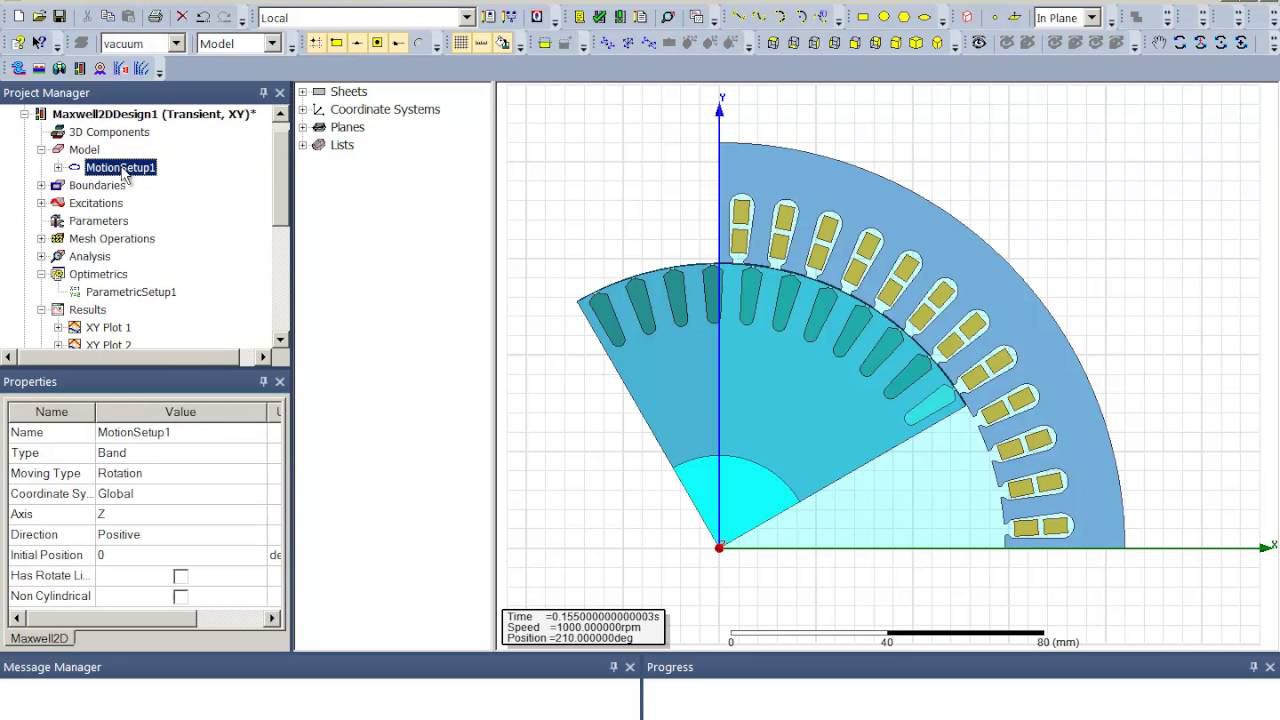Click the Initial Position value field
This screenshot has width=1280, height=720.
pyautogui.click(x=181, y=555)
